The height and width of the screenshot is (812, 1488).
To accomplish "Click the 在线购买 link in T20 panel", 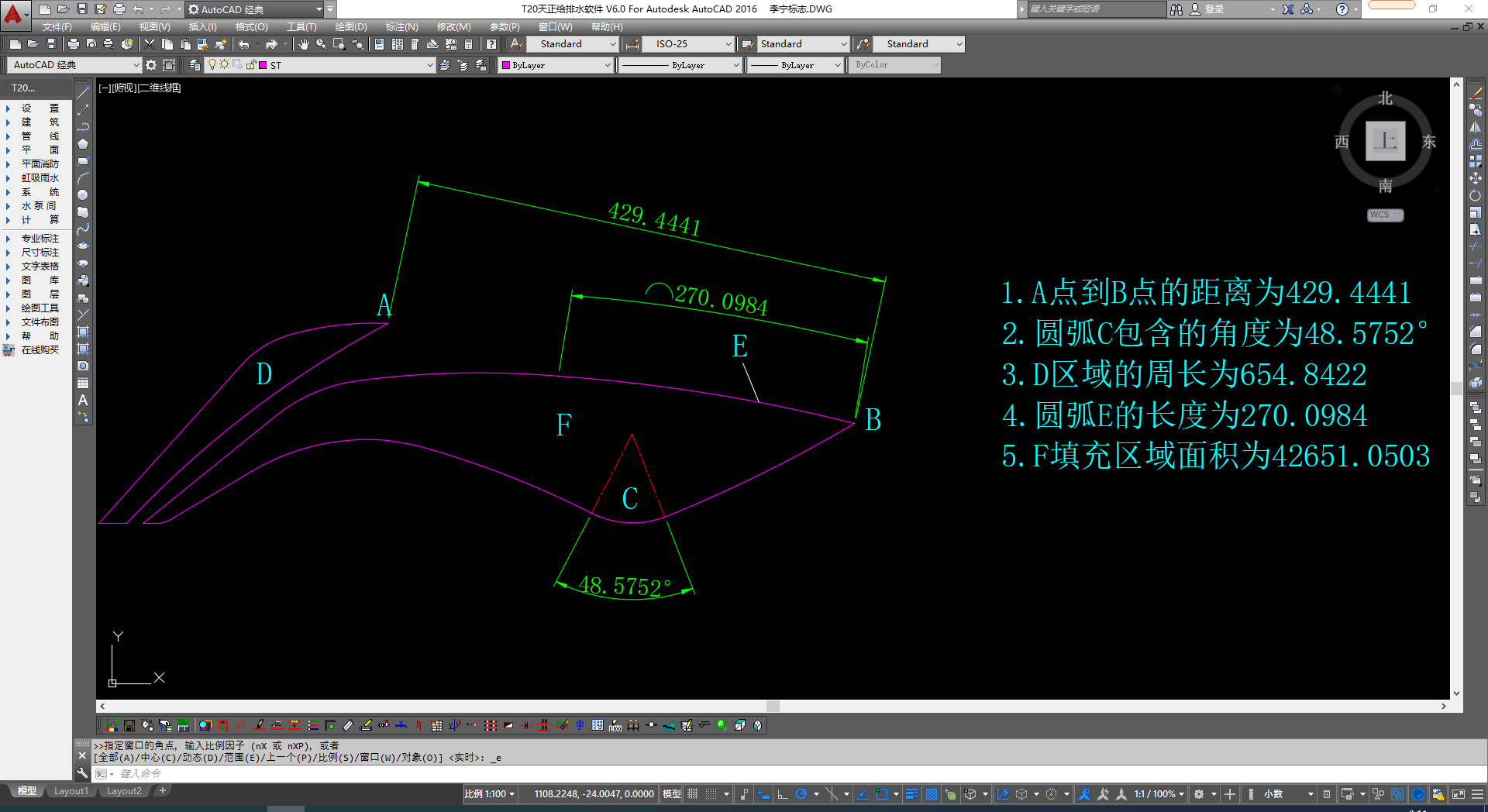I will coord(40,350).
